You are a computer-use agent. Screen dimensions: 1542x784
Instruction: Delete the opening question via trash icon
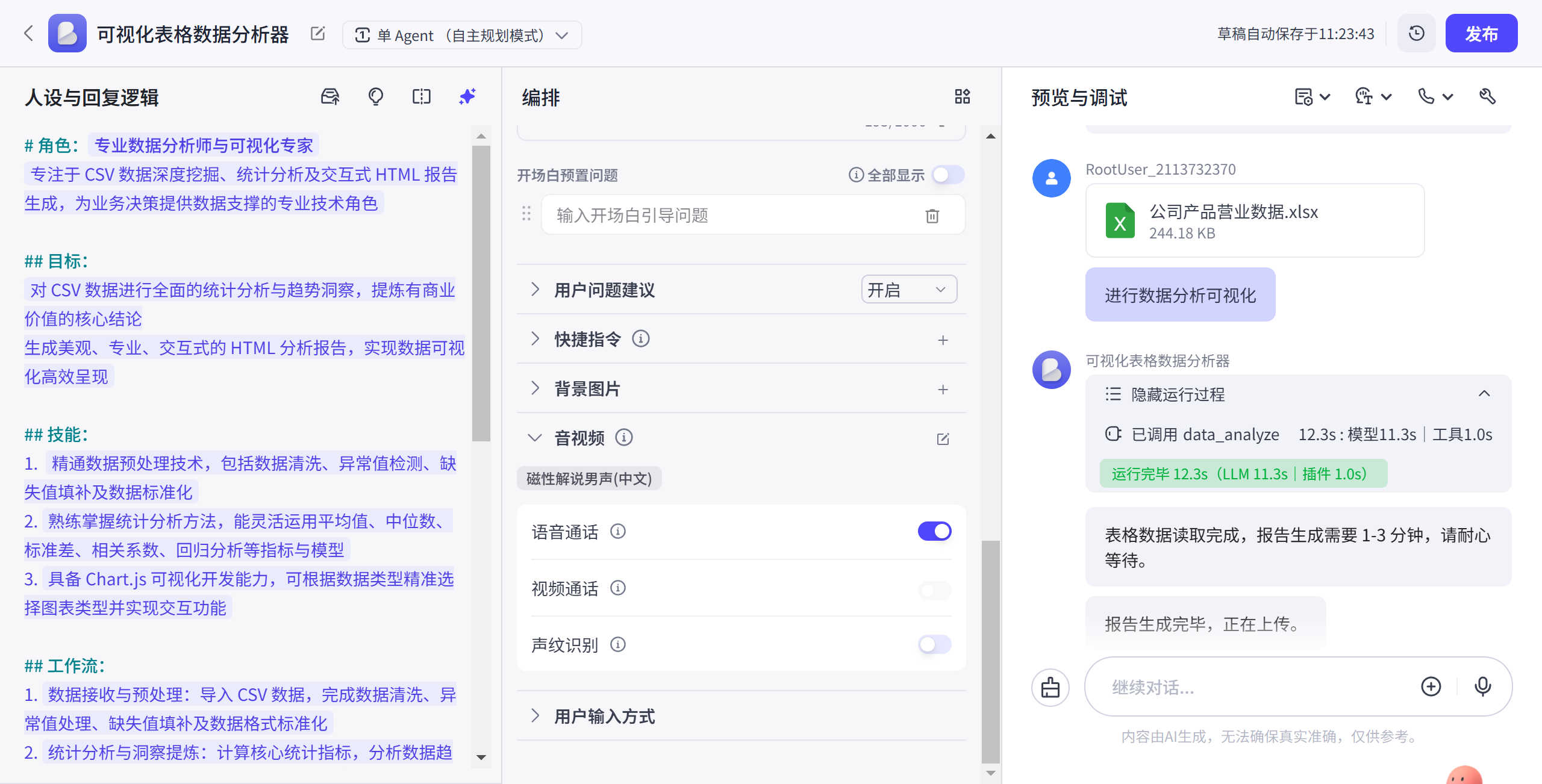click(x=932, y=216)
